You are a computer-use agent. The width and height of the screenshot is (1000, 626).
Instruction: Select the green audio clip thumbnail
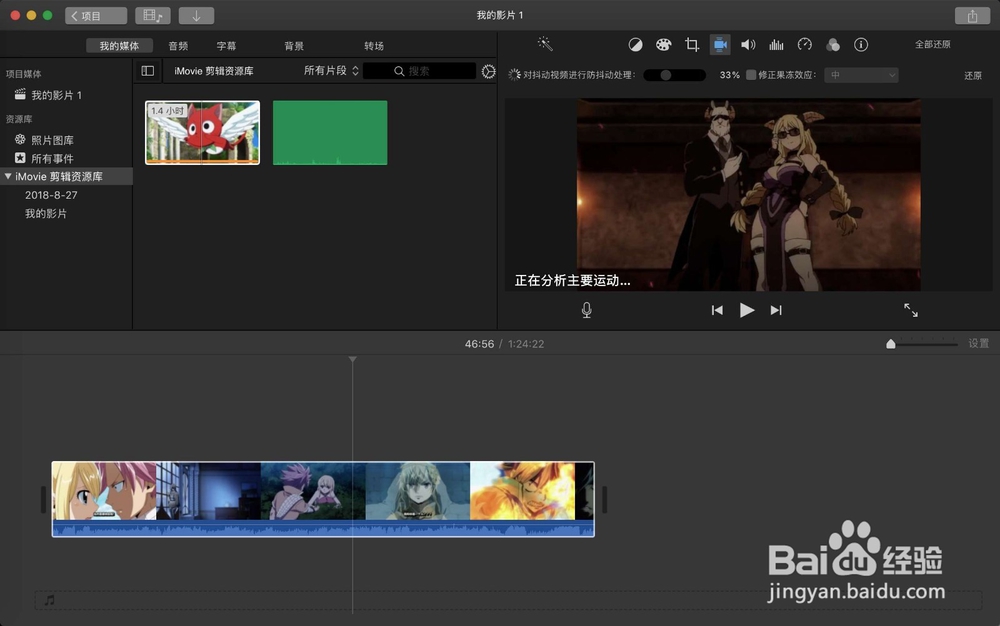coord(330,133)
